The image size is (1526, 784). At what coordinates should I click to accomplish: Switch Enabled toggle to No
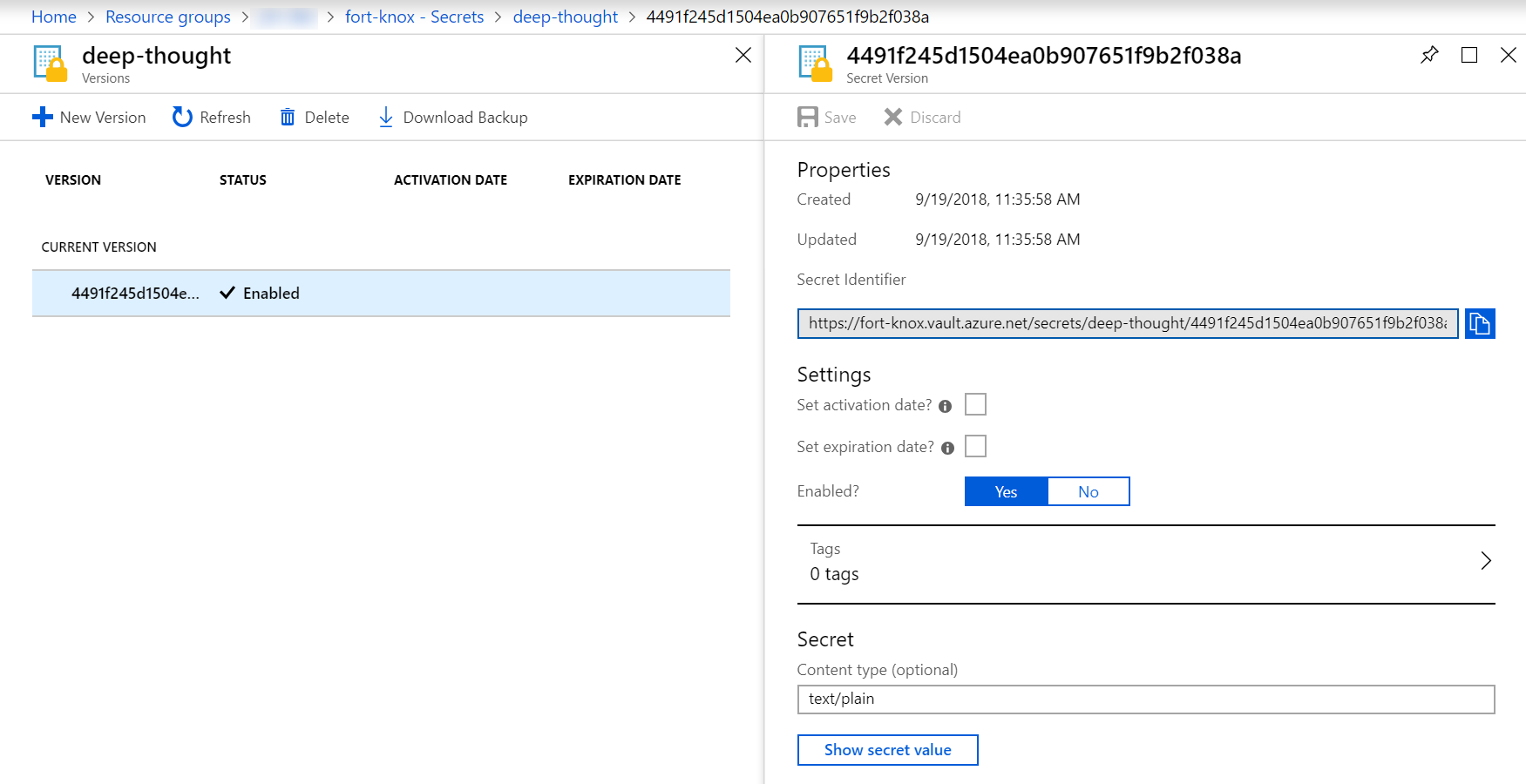[1088, 492]
